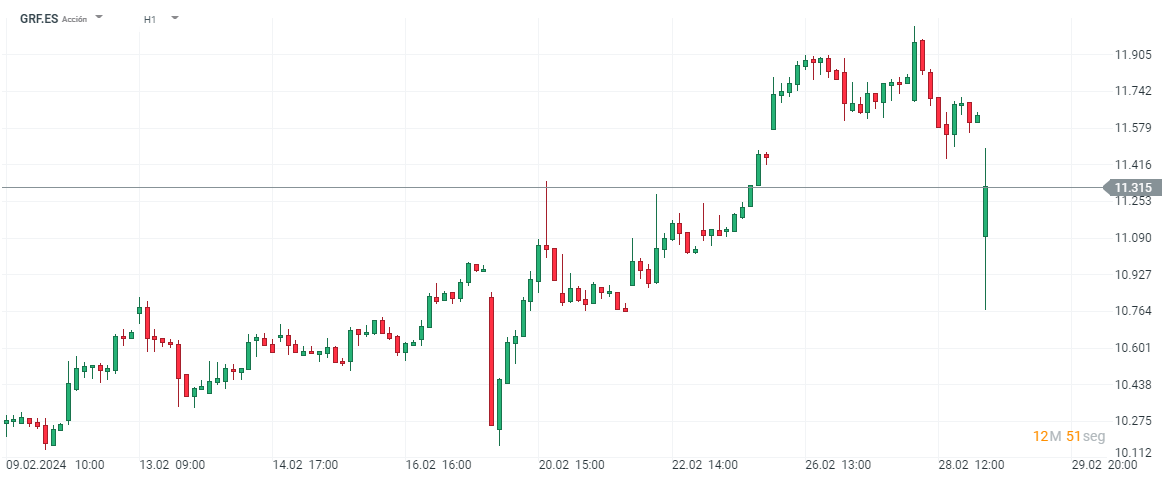Click the 20.02 15:00 time label
Viewport: 1175px width, 482px height.
[x=571, y=465]
